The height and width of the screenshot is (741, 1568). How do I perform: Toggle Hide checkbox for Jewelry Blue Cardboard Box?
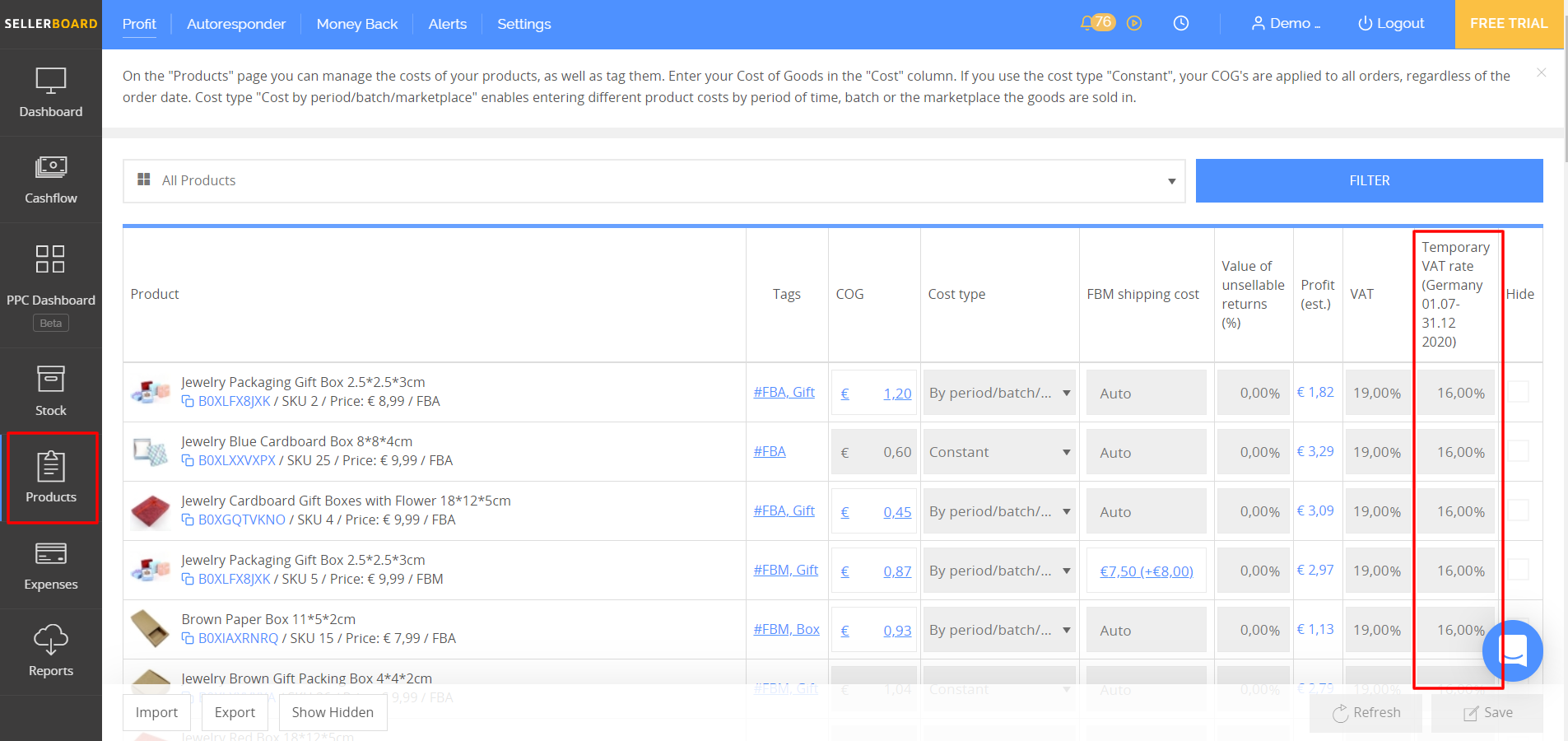pyautogui.click(x=1519, y=451)
